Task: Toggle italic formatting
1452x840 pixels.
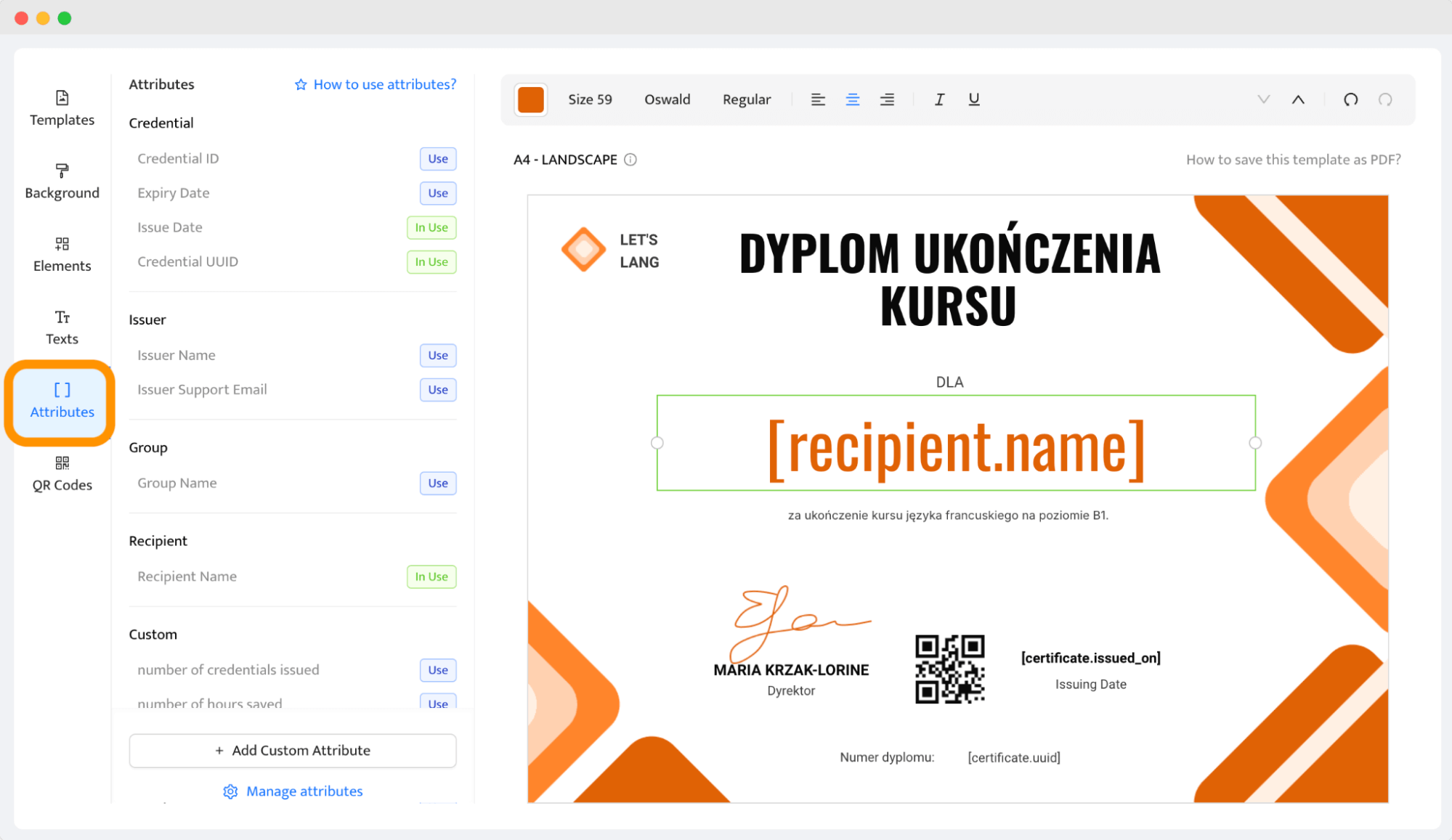Action: tap(939, 99)
